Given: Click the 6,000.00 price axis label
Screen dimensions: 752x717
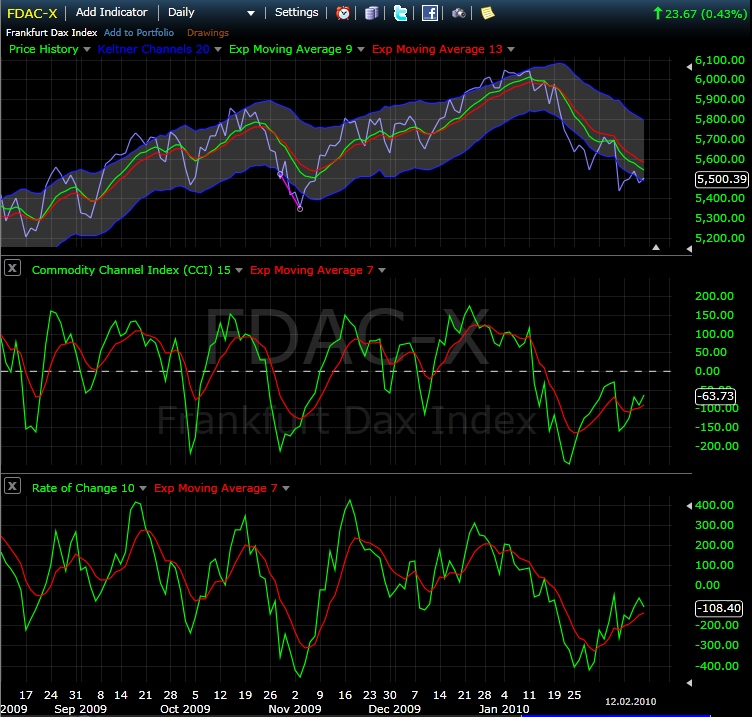Looking at the screenshot, I should coord(719,79).
